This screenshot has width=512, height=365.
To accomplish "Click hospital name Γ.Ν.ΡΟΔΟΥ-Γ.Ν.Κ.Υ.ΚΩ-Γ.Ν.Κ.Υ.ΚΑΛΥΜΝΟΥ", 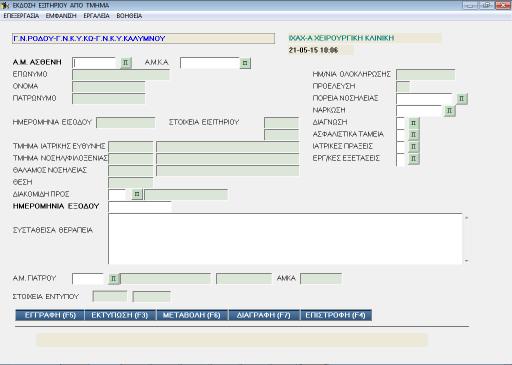I will coord(89,39).
